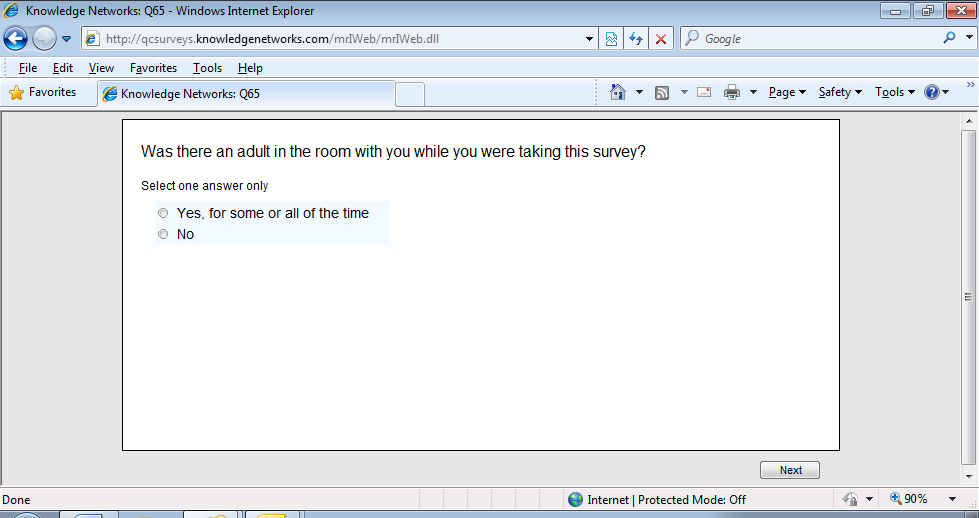This screenshot has width=979, height=518.
Task: Click the 'Select one answer only' text
Action: [204, 186]
